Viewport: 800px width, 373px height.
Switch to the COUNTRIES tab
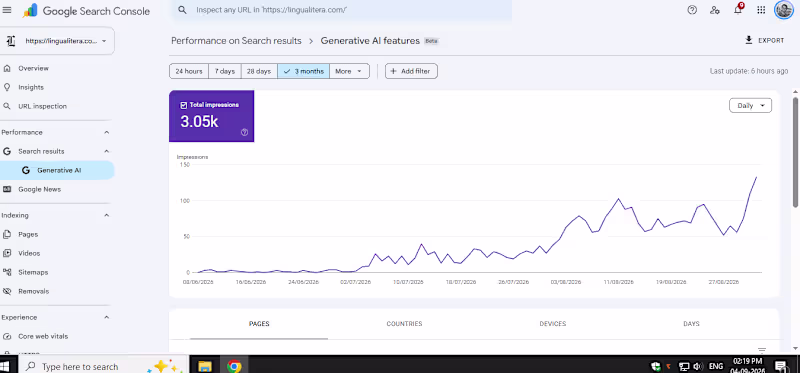click(404, 324)
